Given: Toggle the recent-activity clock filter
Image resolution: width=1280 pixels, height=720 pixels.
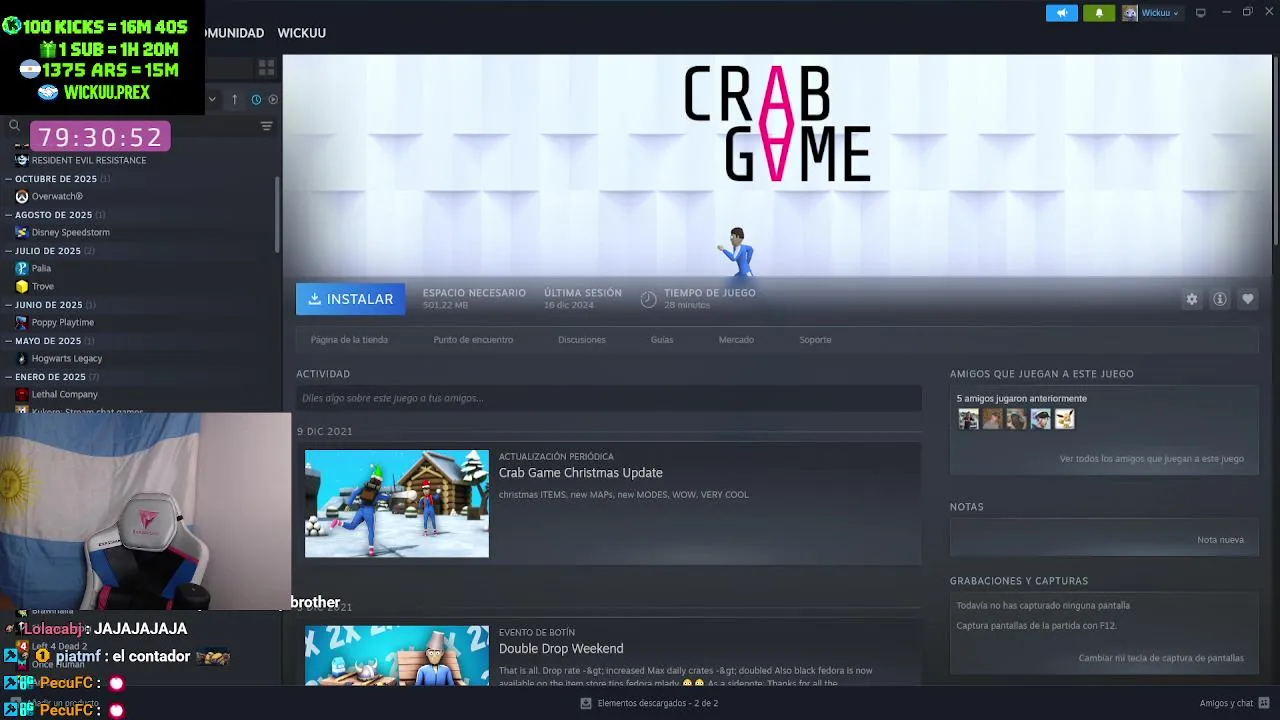Looking at the screenshot, I should click(x=256, y=99).
